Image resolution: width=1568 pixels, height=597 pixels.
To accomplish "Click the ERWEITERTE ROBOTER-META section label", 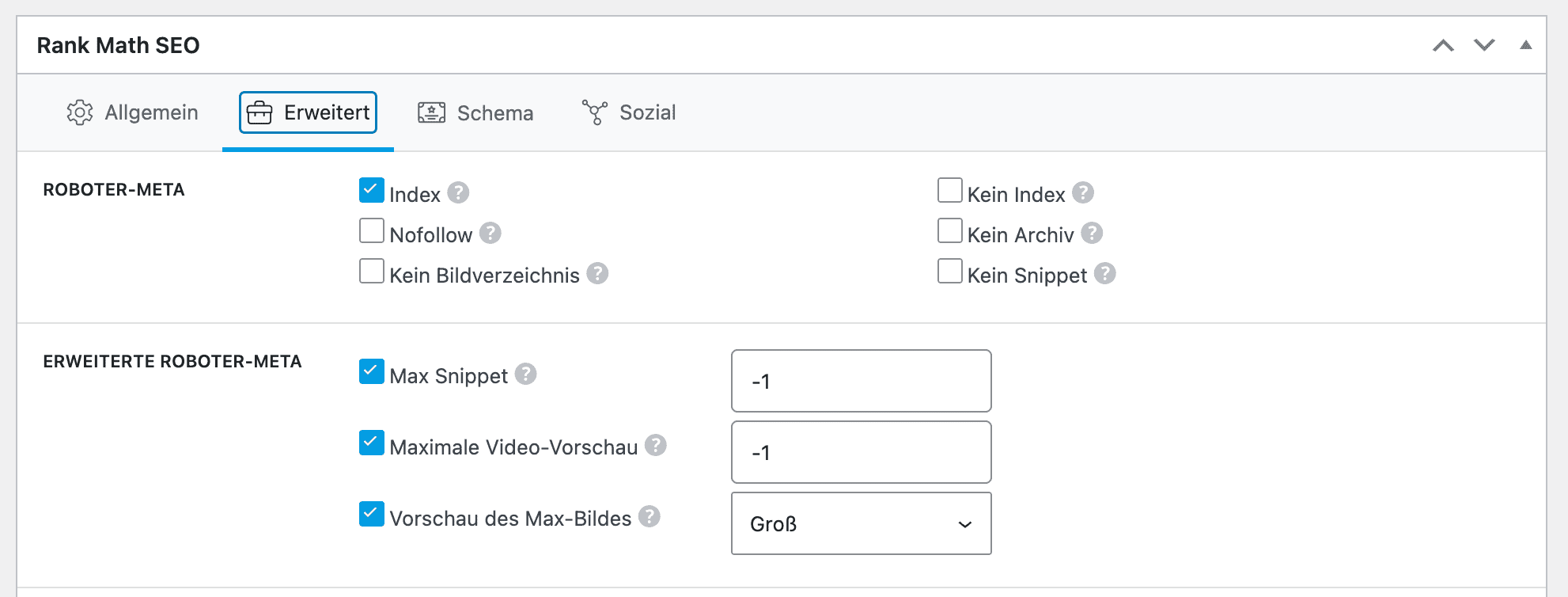I will pyautogui.click(x=172, y=362).
